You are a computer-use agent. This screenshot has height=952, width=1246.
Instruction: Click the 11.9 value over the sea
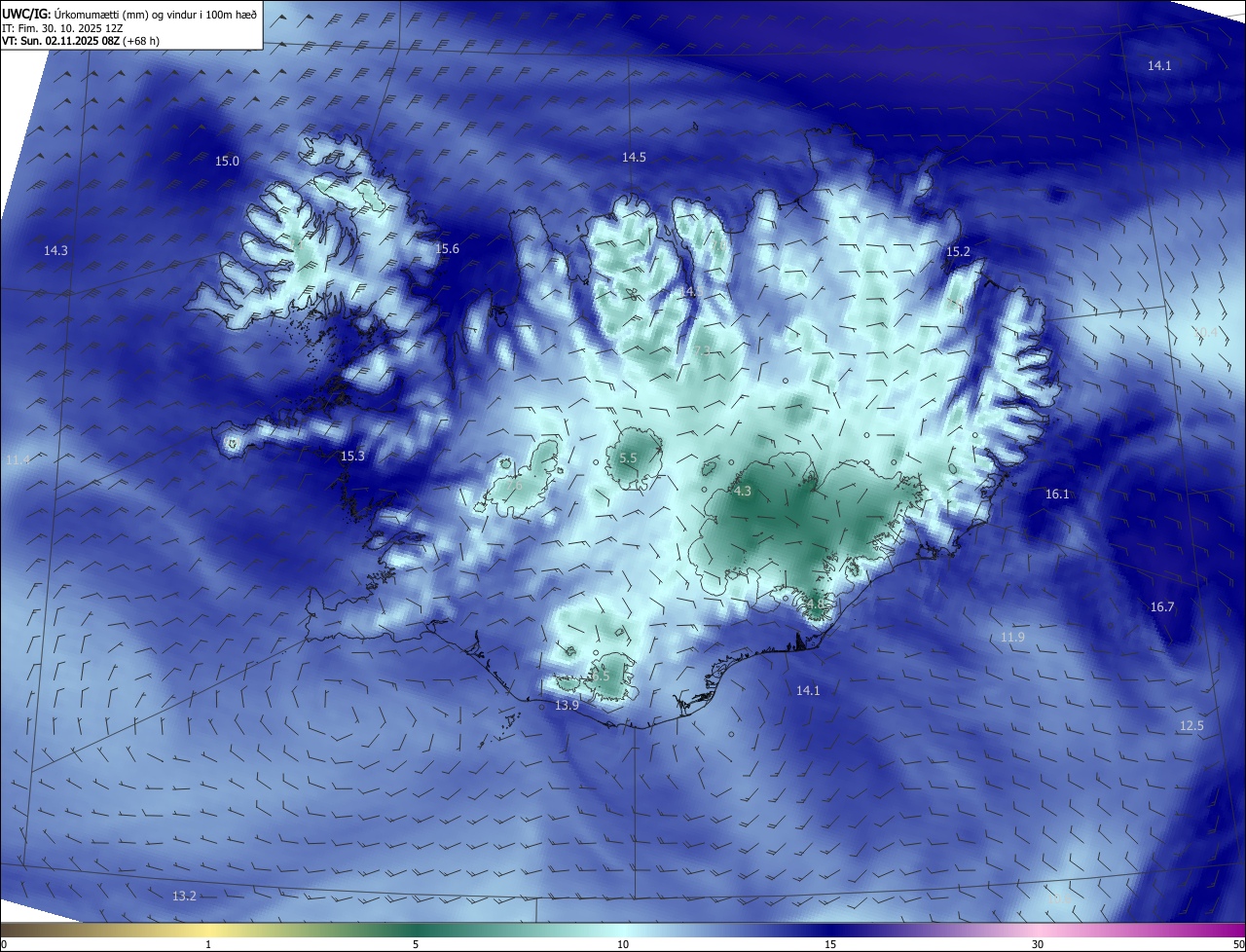coord(1012,638)
